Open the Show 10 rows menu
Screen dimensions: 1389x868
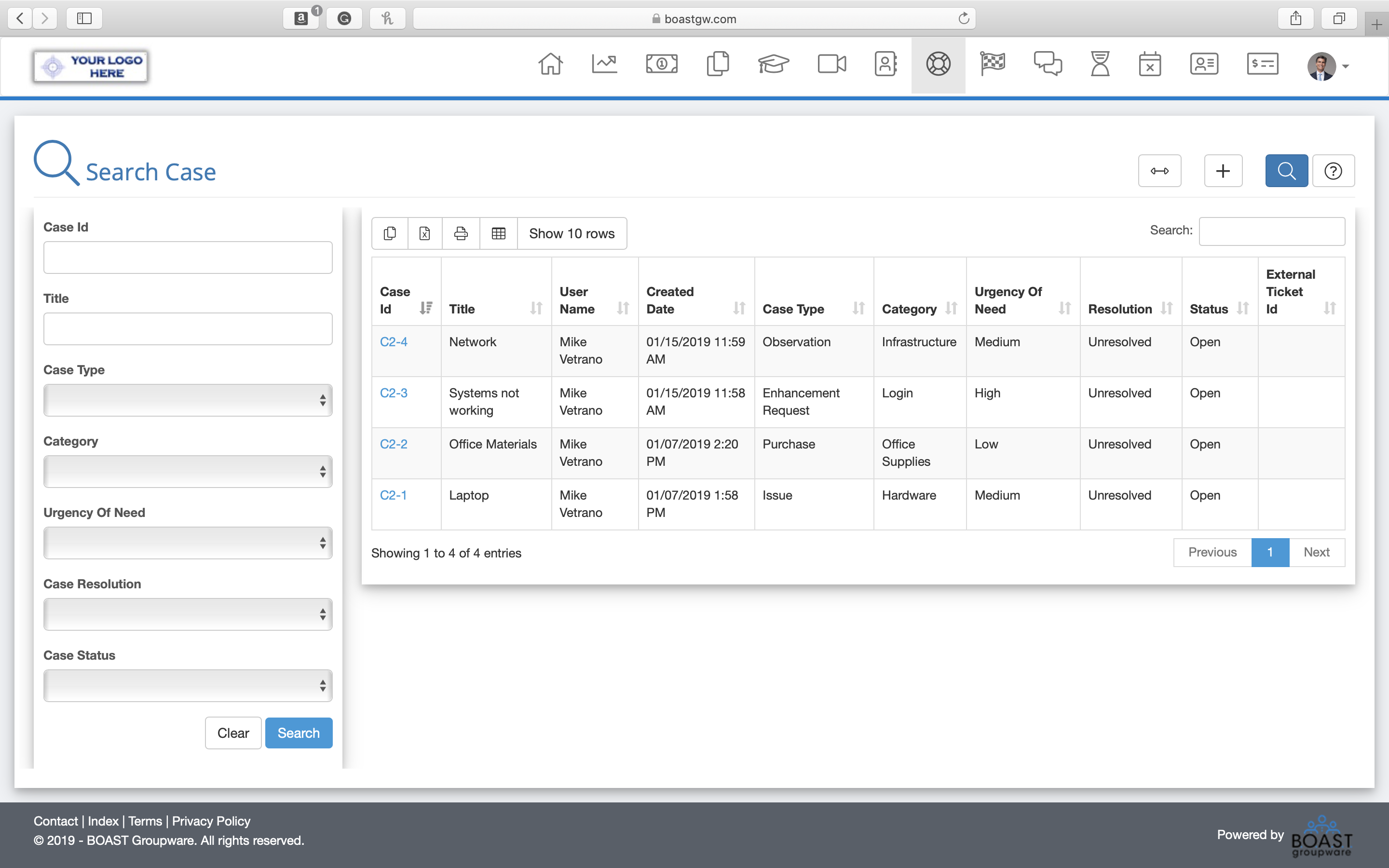572,234
